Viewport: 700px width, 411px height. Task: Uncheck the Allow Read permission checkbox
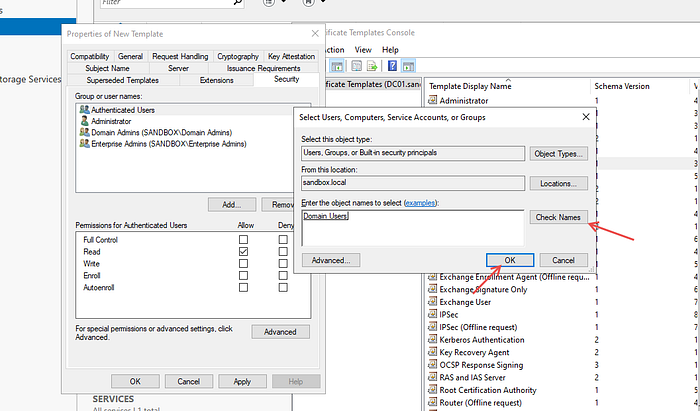pyautogui.click(x=243, y=252)
